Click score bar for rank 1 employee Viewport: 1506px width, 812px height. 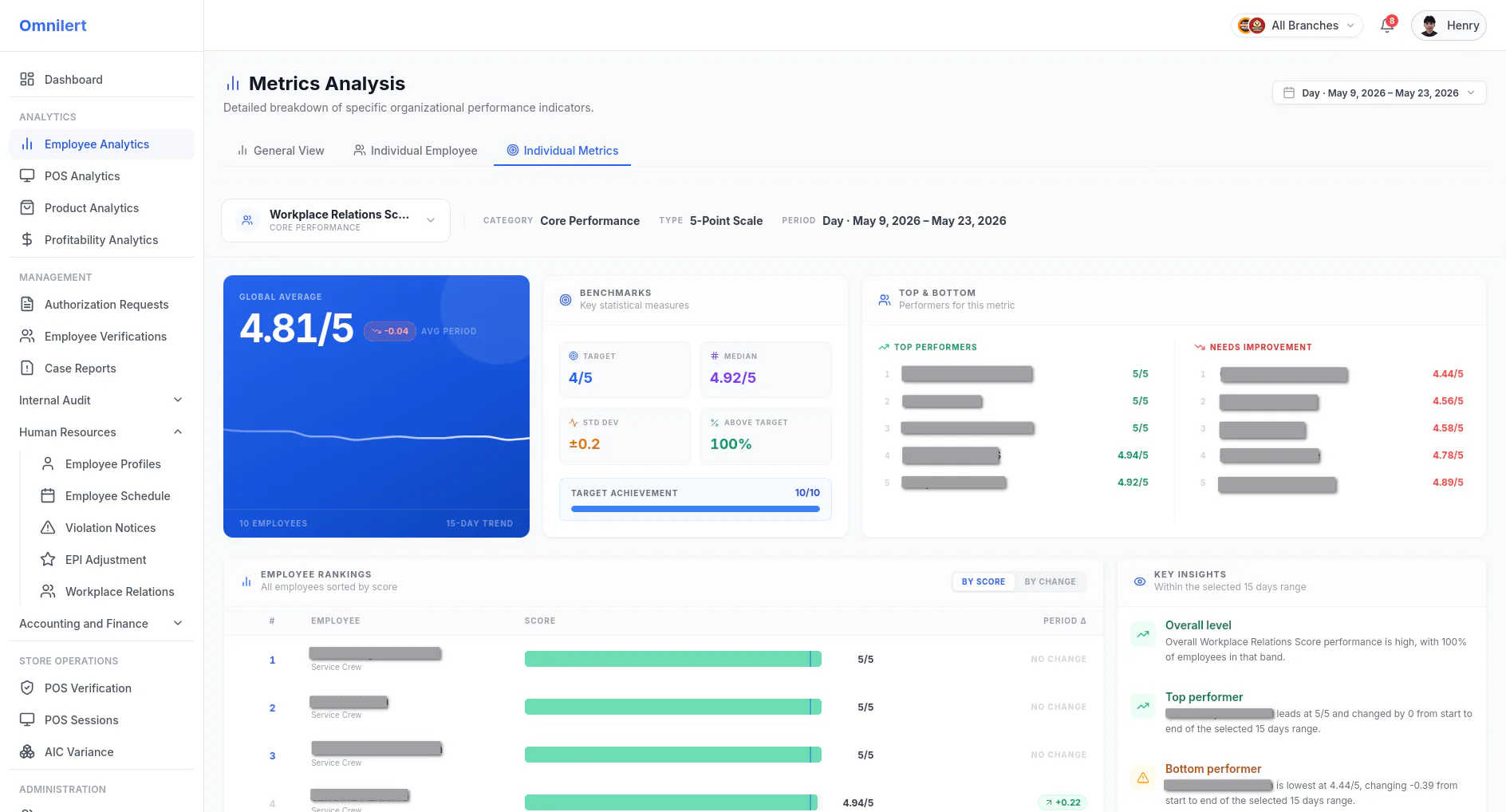tap(673, 659)
